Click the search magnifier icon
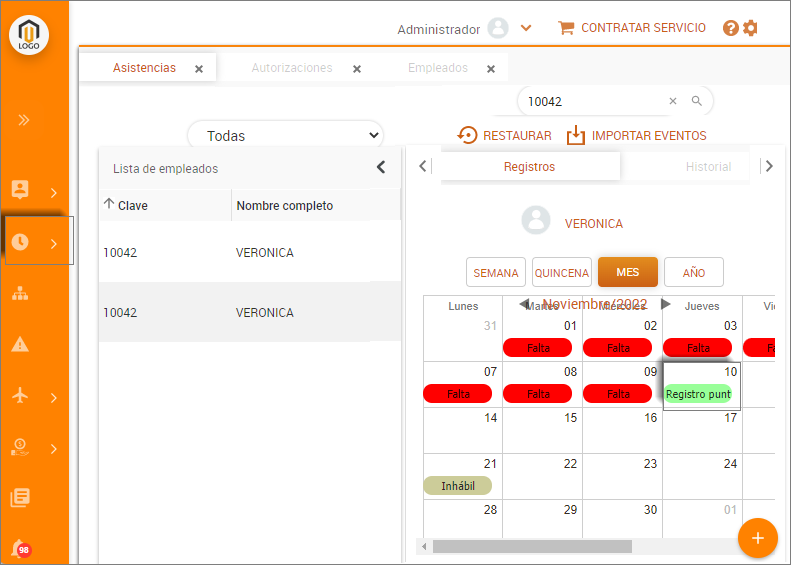Screen dimensions: 791x565 697,101
